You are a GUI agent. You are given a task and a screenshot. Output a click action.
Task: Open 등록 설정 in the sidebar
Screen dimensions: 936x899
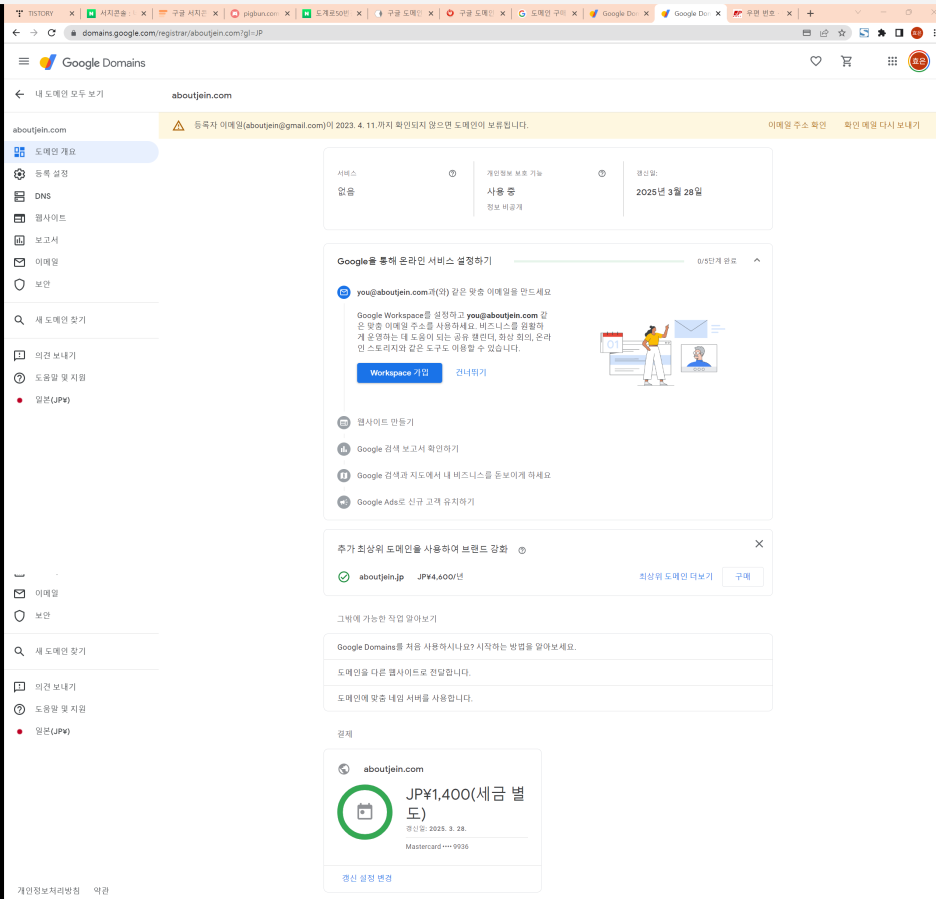point(81,174)
